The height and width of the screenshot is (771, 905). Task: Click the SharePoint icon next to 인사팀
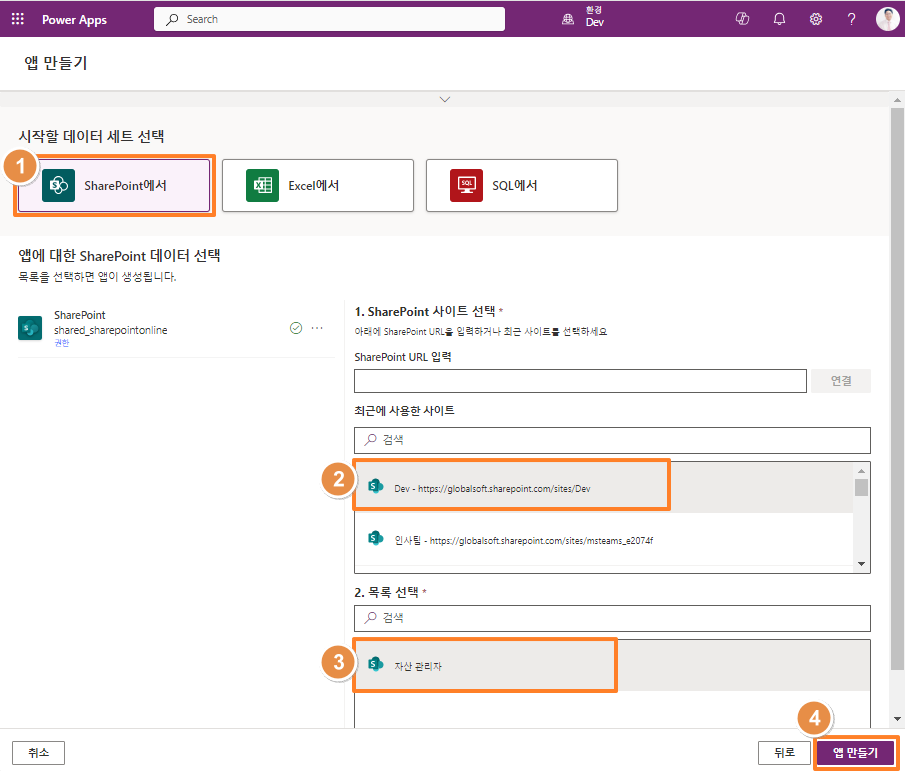tap(376, 538)
